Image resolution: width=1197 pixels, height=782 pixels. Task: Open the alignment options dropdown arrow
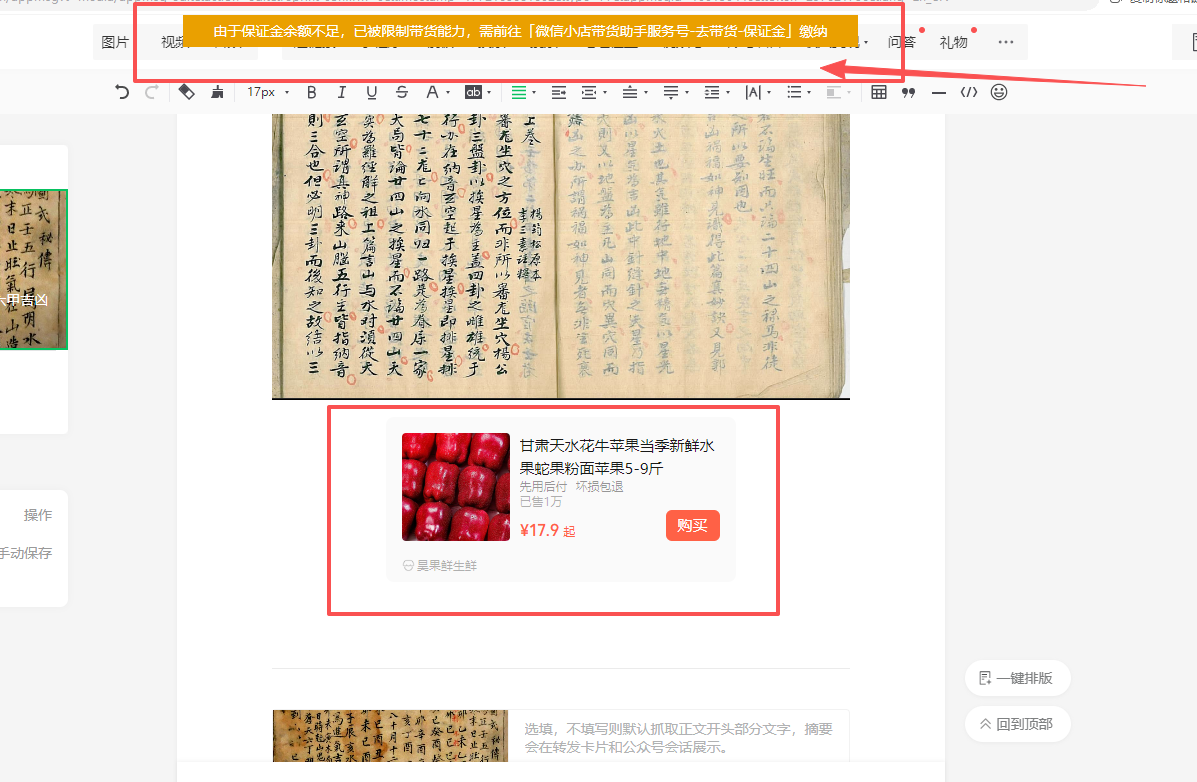[x=534, y=93]
